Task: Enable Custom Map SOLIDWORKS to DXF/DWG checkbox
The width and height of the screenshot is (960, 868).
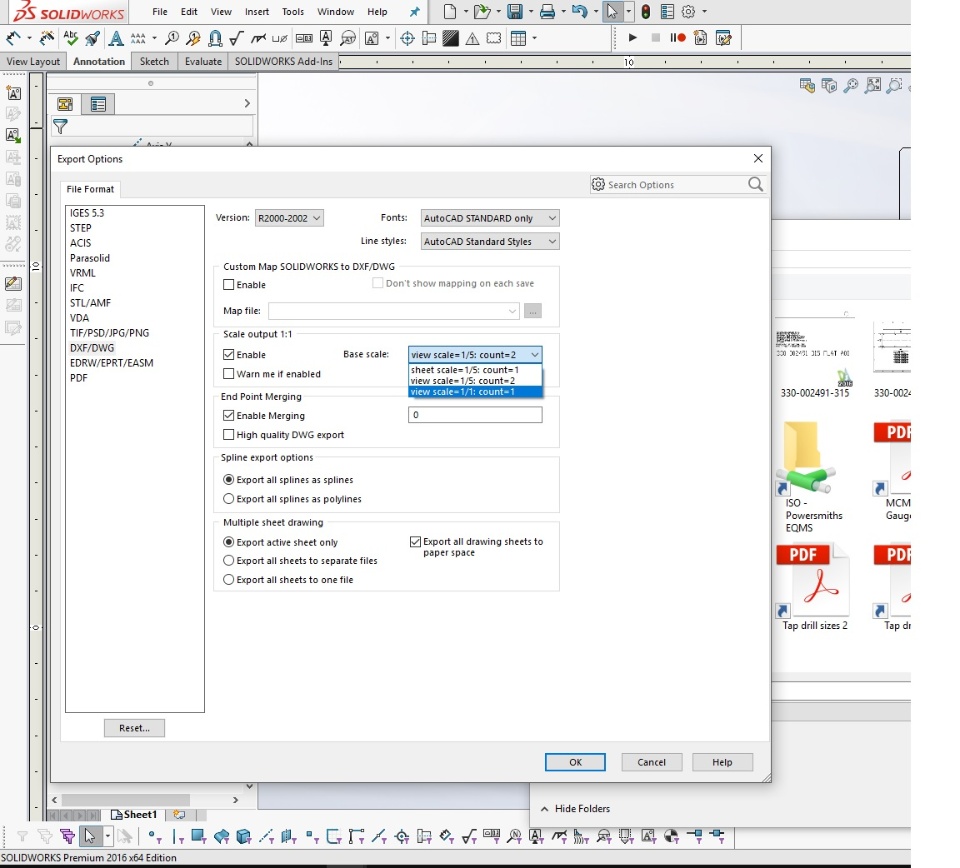Action: pos(228,285)
